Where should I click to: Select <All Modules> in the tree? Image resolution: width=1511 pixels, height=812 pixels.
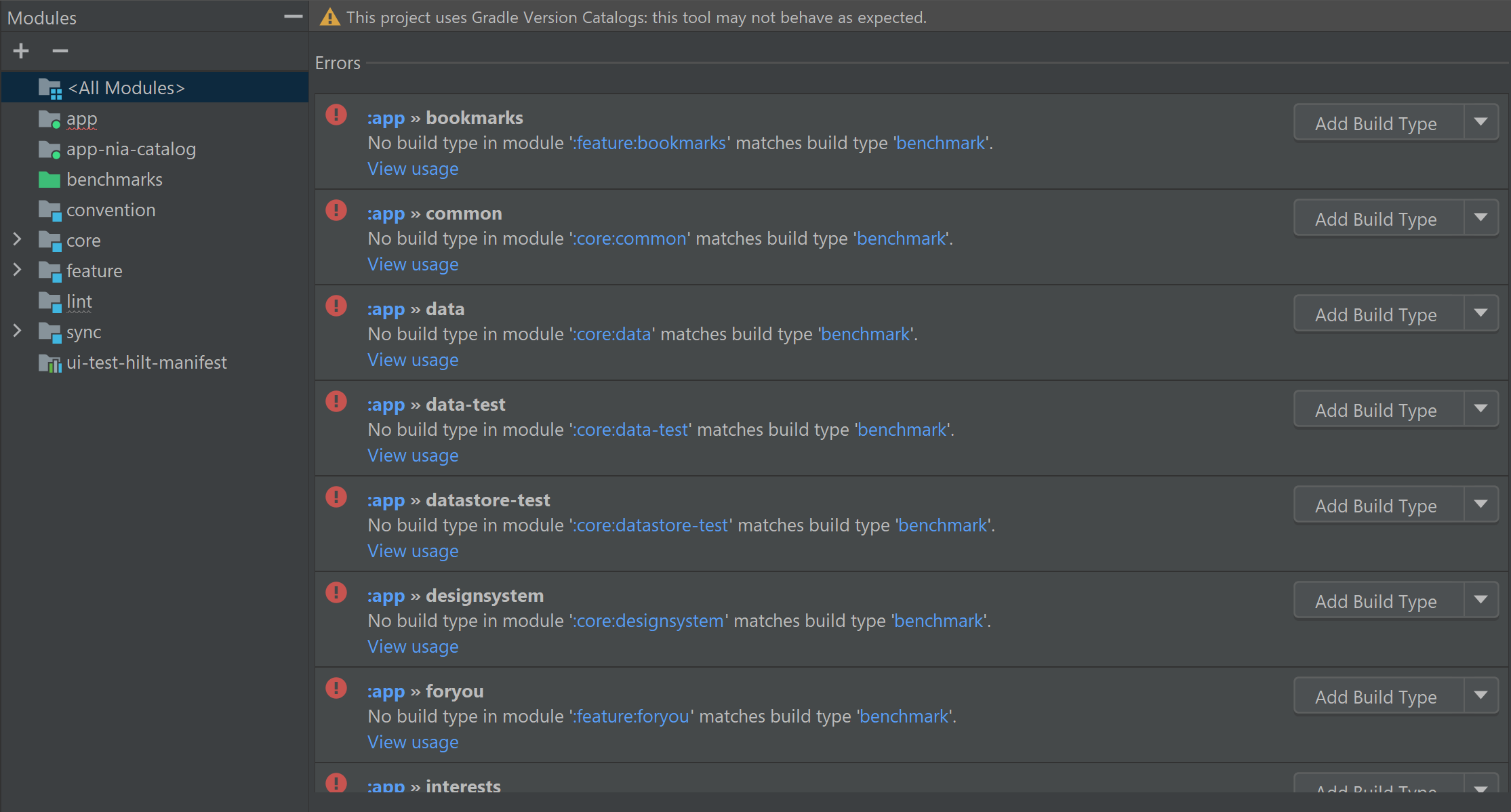click(125, 87)
